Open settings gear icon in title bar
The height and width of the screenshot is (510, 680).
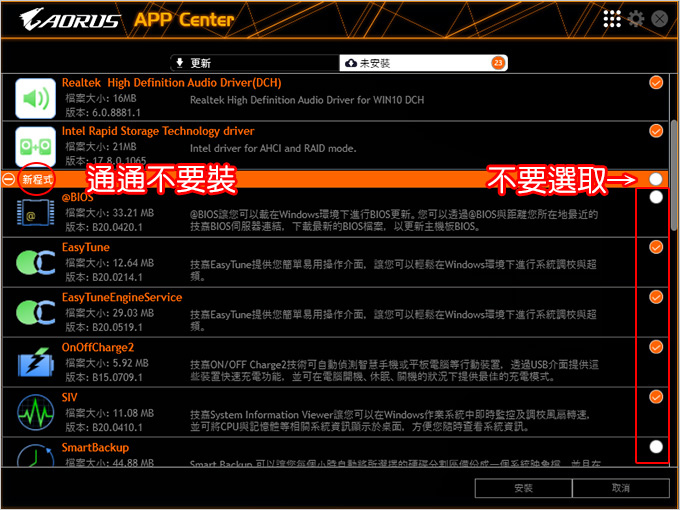pos(636,19)
